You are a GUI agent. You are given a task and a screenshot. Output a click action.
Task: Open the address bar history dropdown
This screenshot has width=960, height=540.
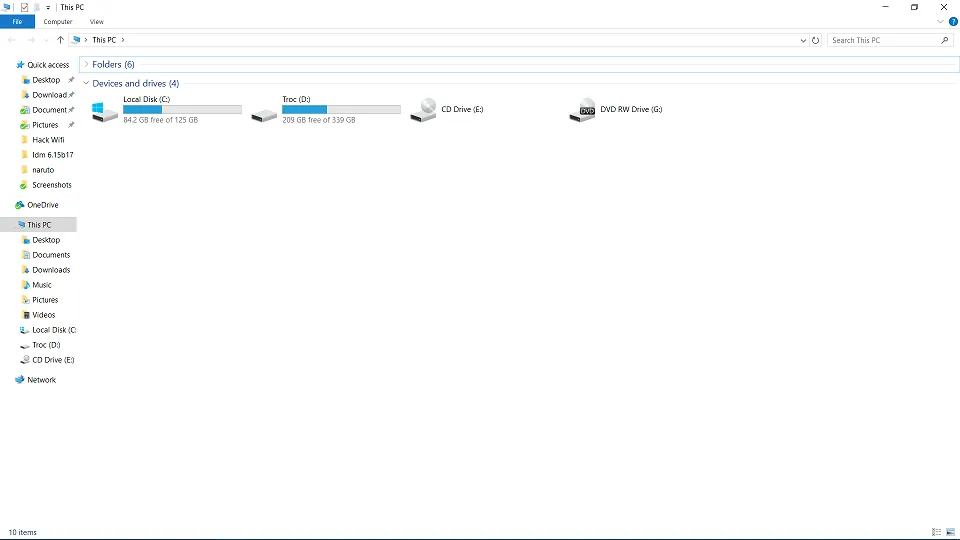(804, 40)
